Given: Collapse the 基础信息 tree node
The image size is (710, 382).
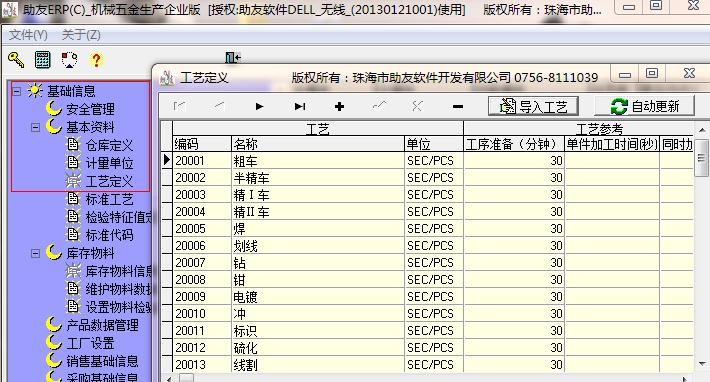Looking at the screenshot, I should click(x=17, y=91).
